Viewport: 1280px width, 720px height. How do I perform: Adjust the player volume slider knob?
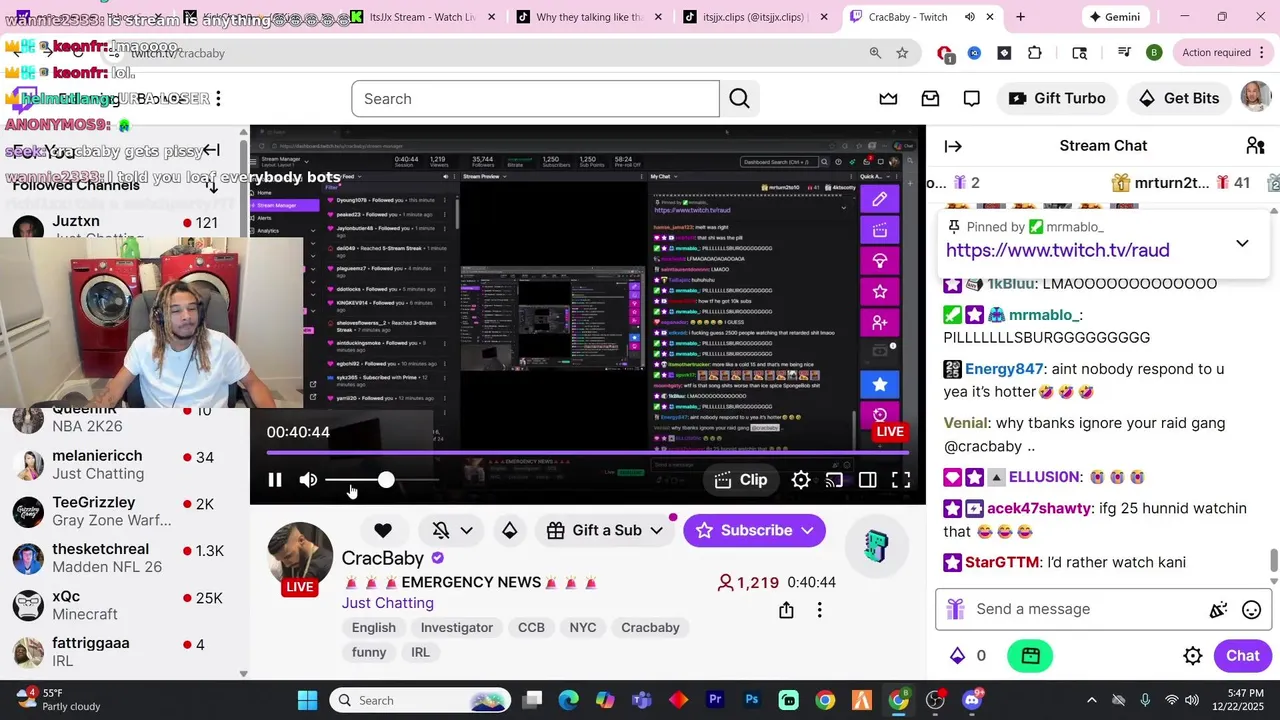386,480
